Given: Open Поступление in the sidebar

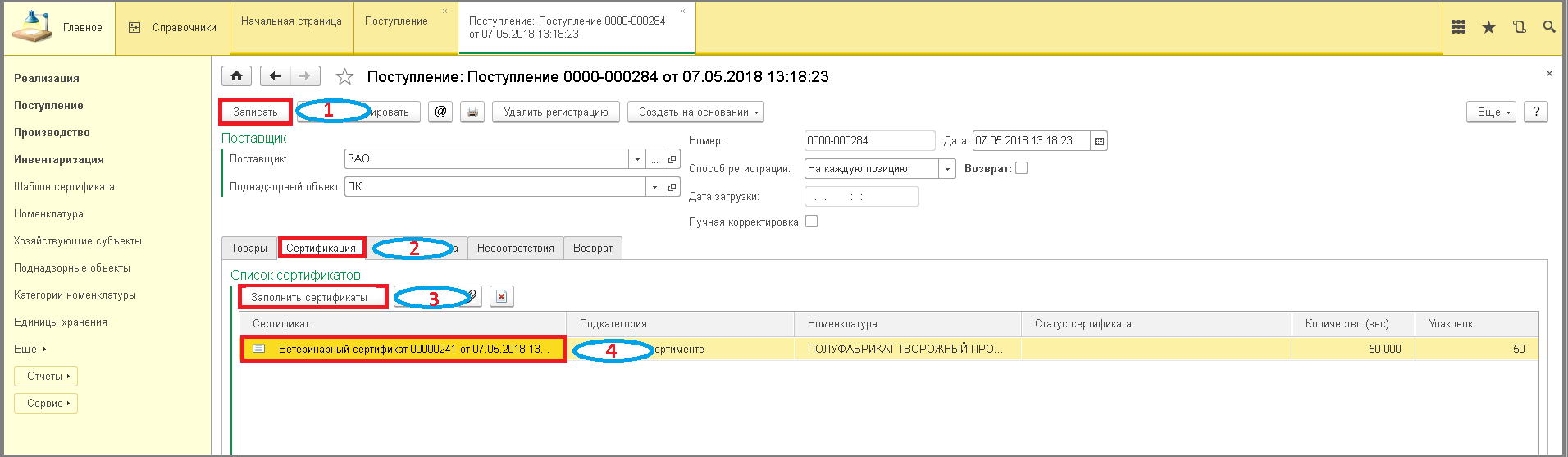Looking at the screenshot, I should click(x=48, y=105).
